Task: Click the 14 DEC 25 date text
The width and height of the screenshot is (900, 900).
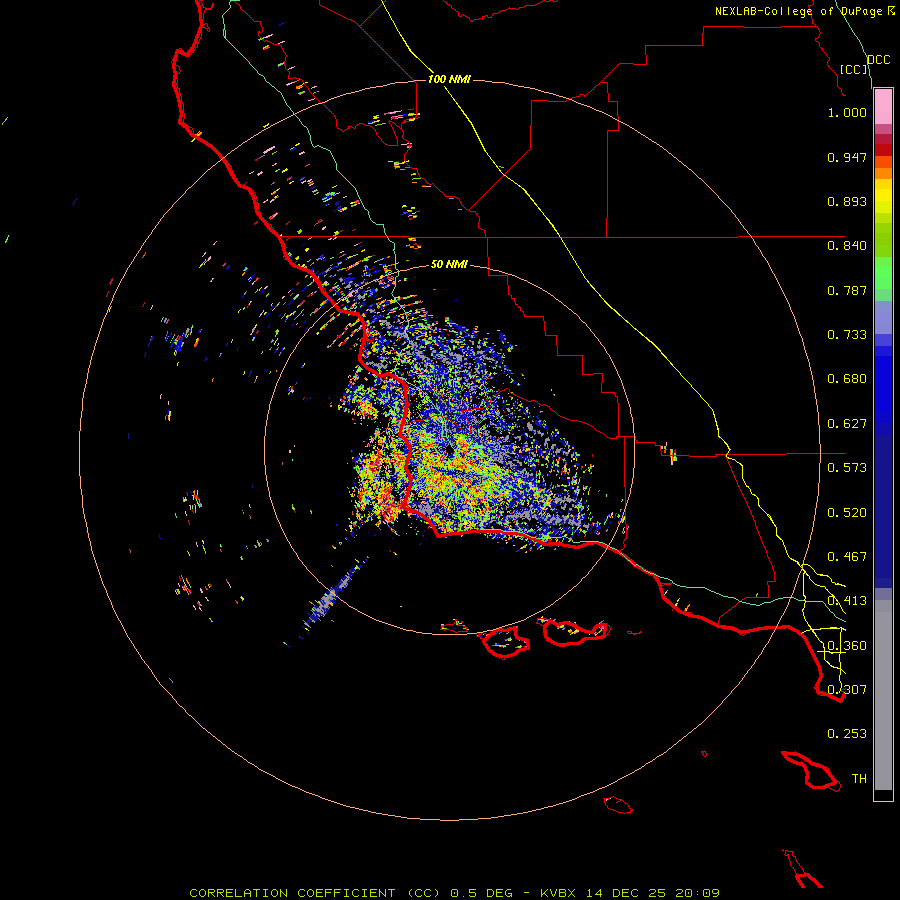Action: [627, 893]
